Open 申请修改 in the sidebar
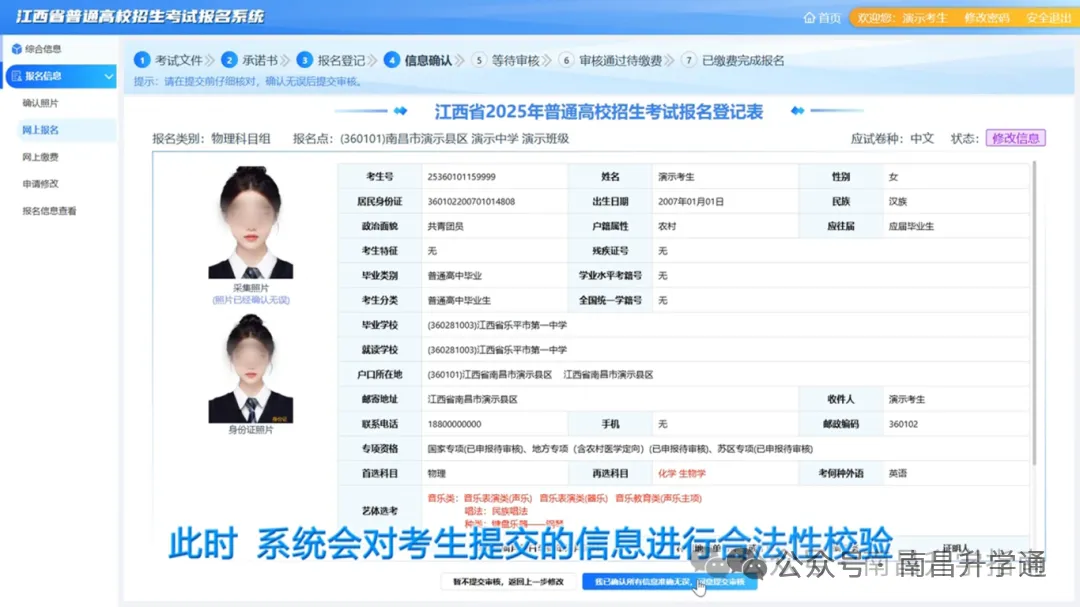 click(40, 184)
